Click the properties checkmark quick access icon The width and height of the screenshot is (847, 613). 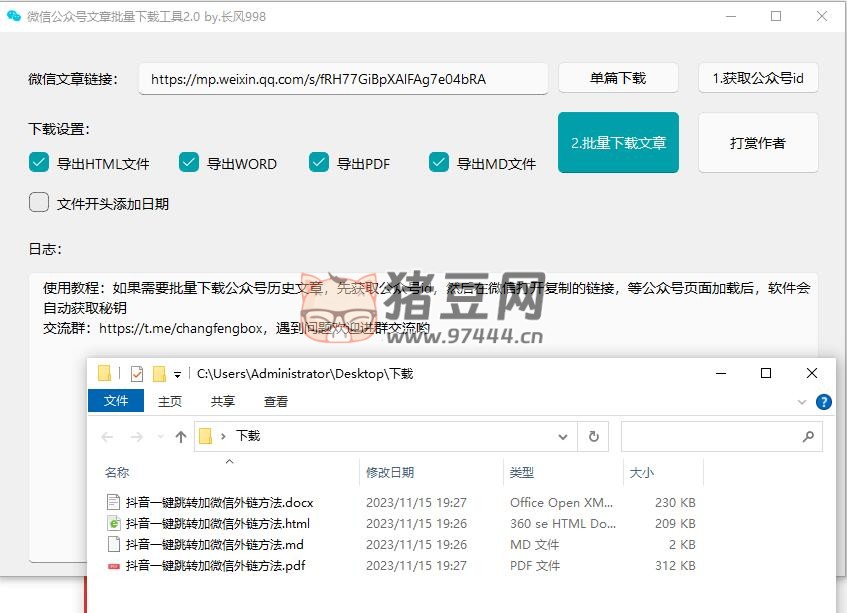point(137,374)
